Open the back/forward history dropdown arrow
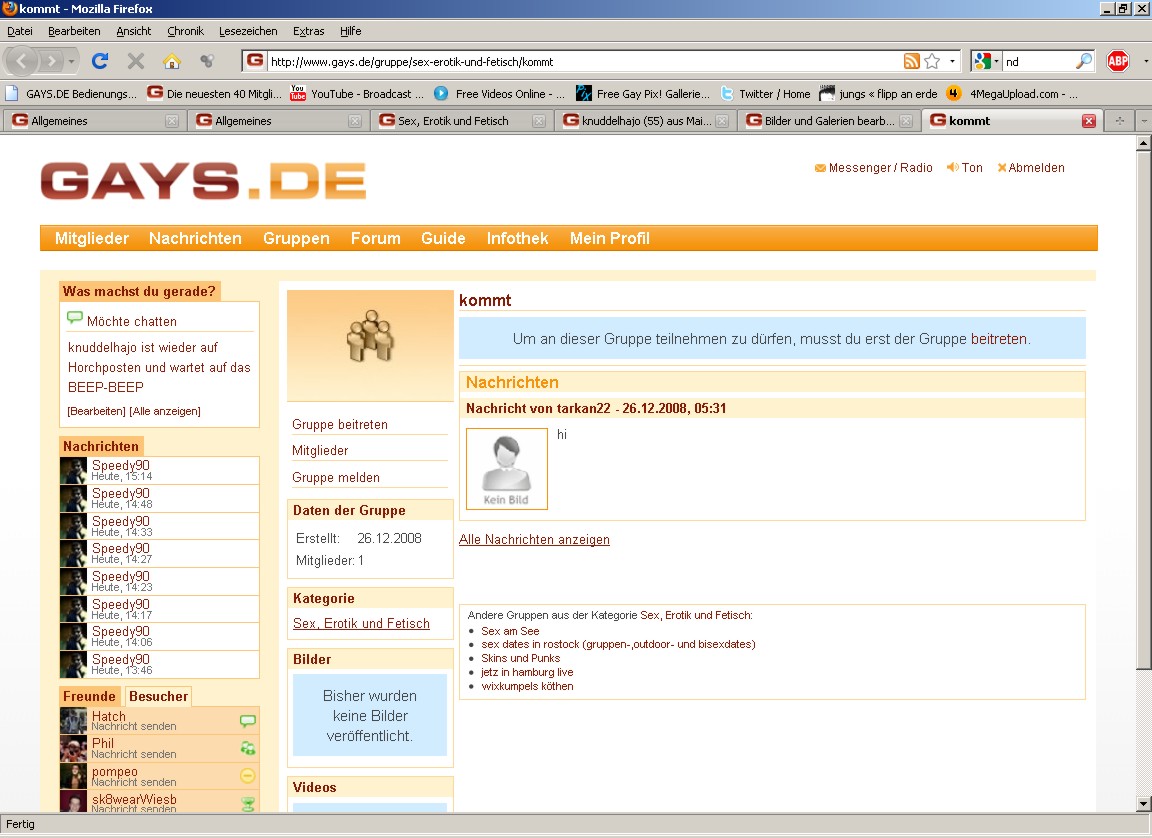1152x838 pixels. click(72, 61)
